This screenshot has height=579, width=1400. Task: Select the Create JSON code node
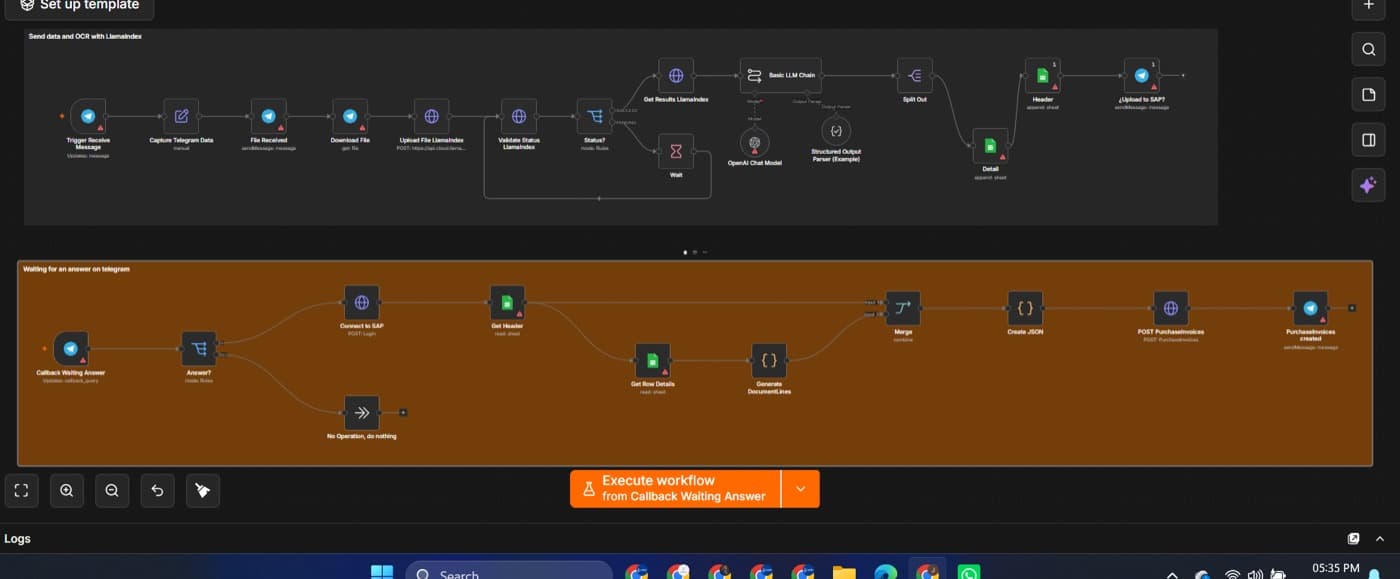pyautogui.click(x=1025, y=308)
